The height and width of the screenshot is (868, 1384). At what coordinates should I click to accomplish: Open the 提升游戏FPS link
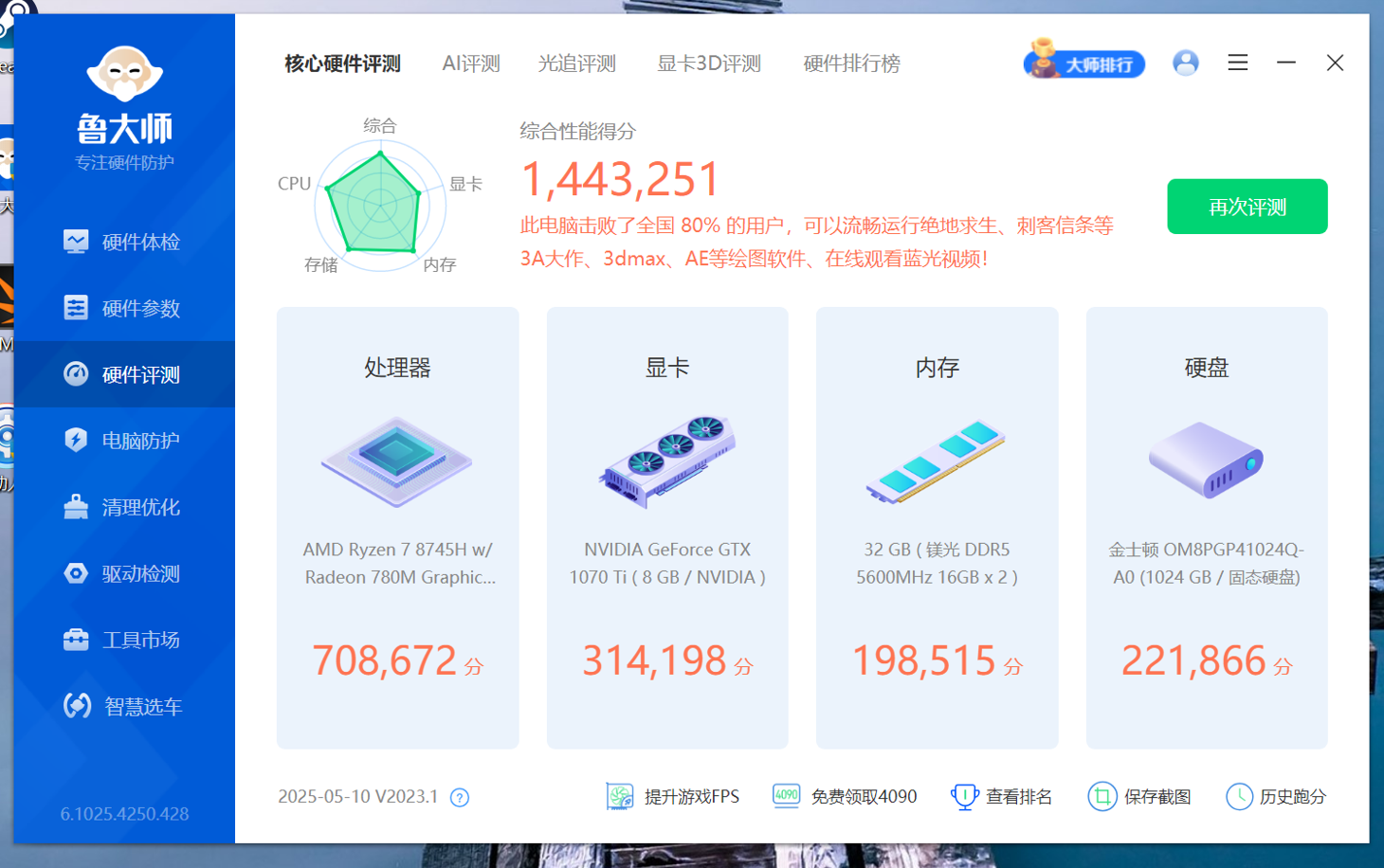coord(691,797)
